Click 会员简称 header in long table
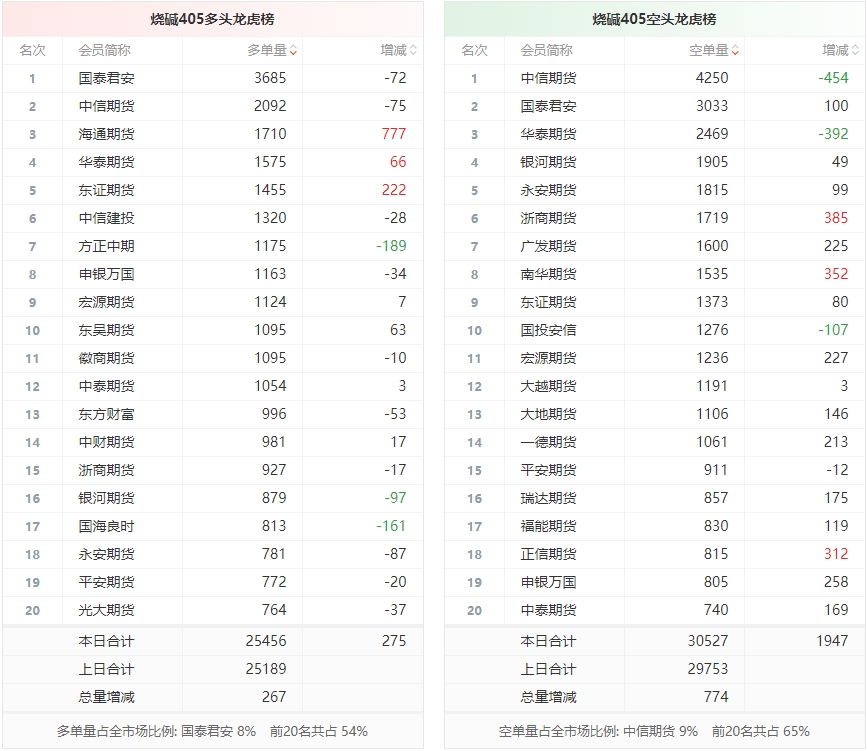 pos(105,51)
